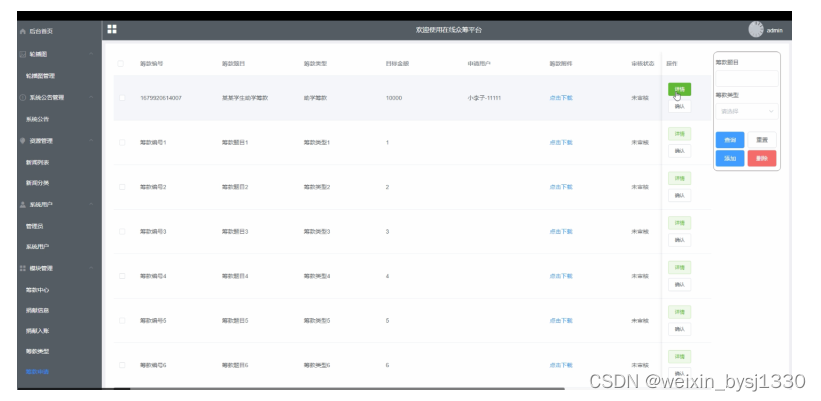Open 新闻列表 in sidebar
The height and width of the screenshot is (401, 821).
pos(38,163)
